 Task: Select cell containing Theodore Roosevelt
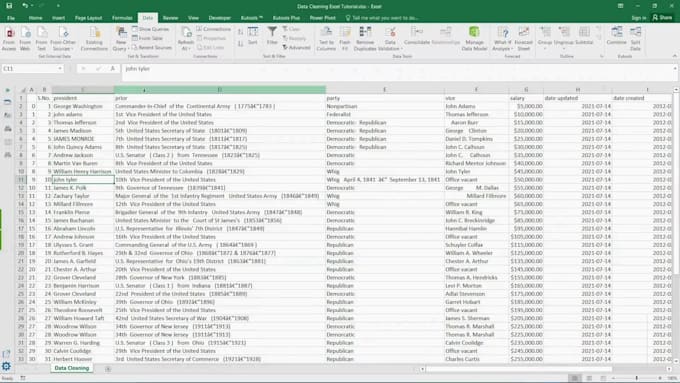point(83,310)
